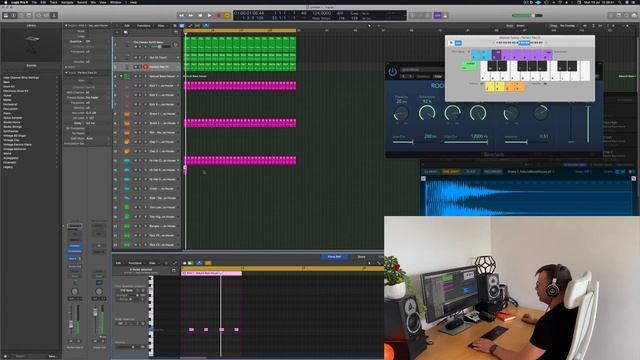
Task: Click the yellow cycle range in ruler
Action: click(240, 31)
